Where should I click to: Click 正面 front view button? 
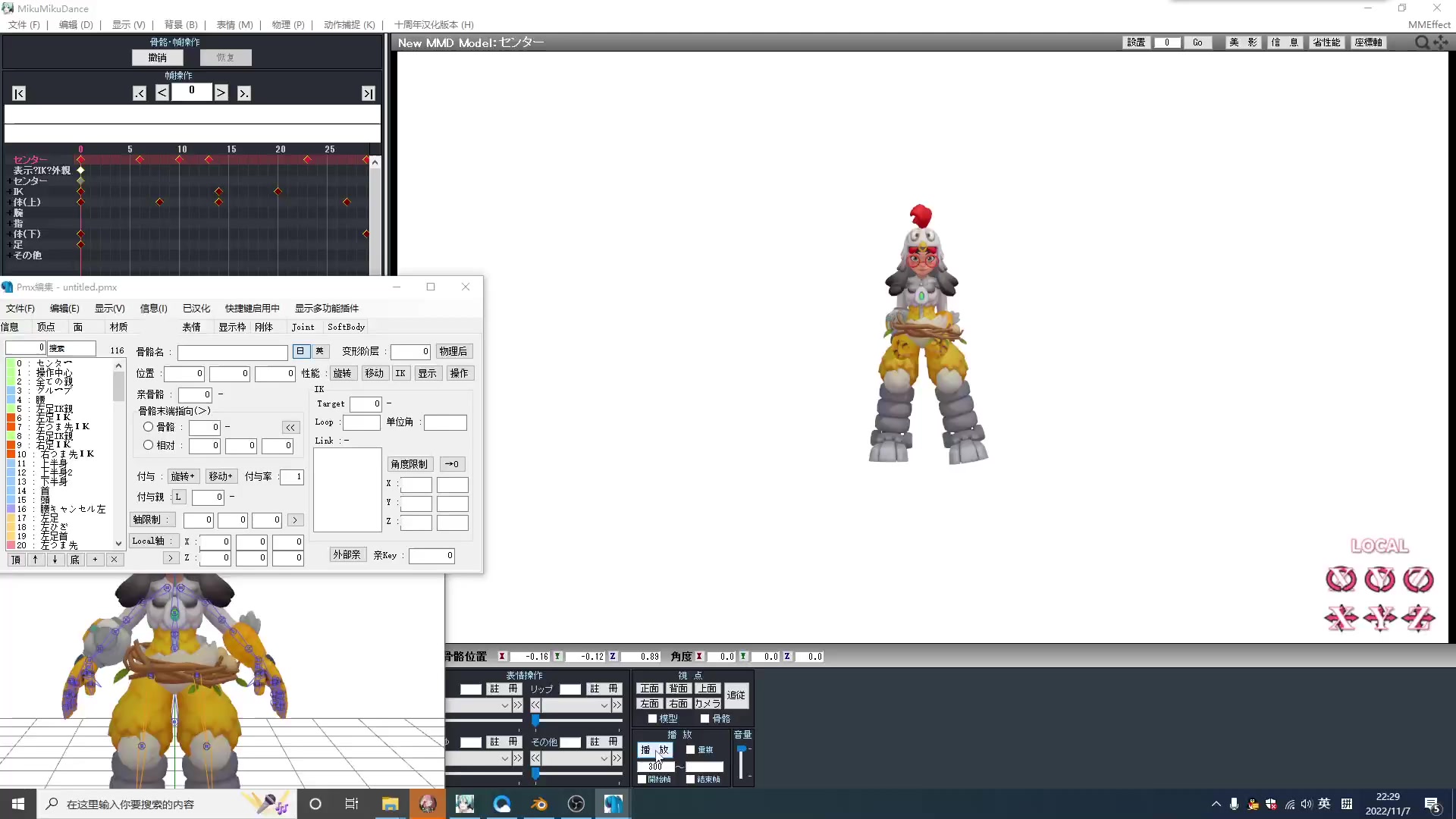pyautogui.click(x=650, y=689)
